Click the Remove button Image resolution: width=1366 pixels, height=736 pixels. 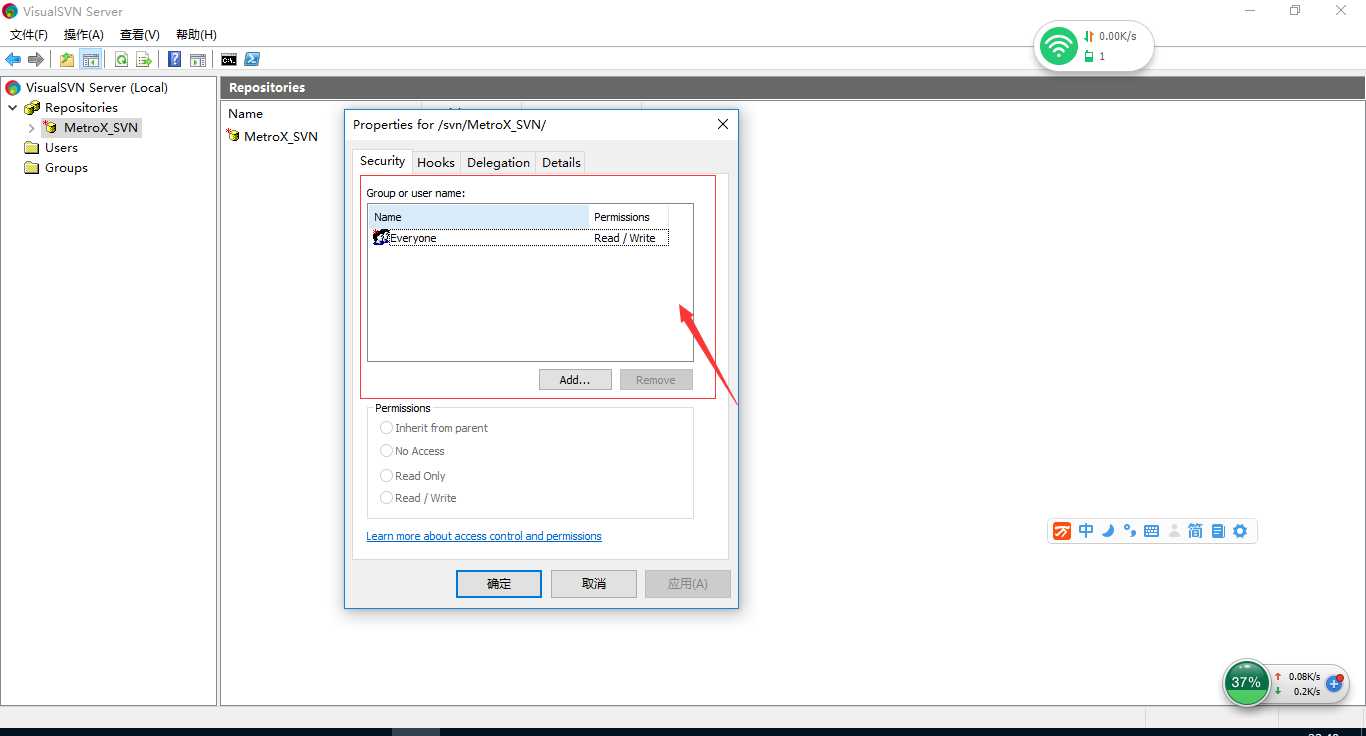656,380
